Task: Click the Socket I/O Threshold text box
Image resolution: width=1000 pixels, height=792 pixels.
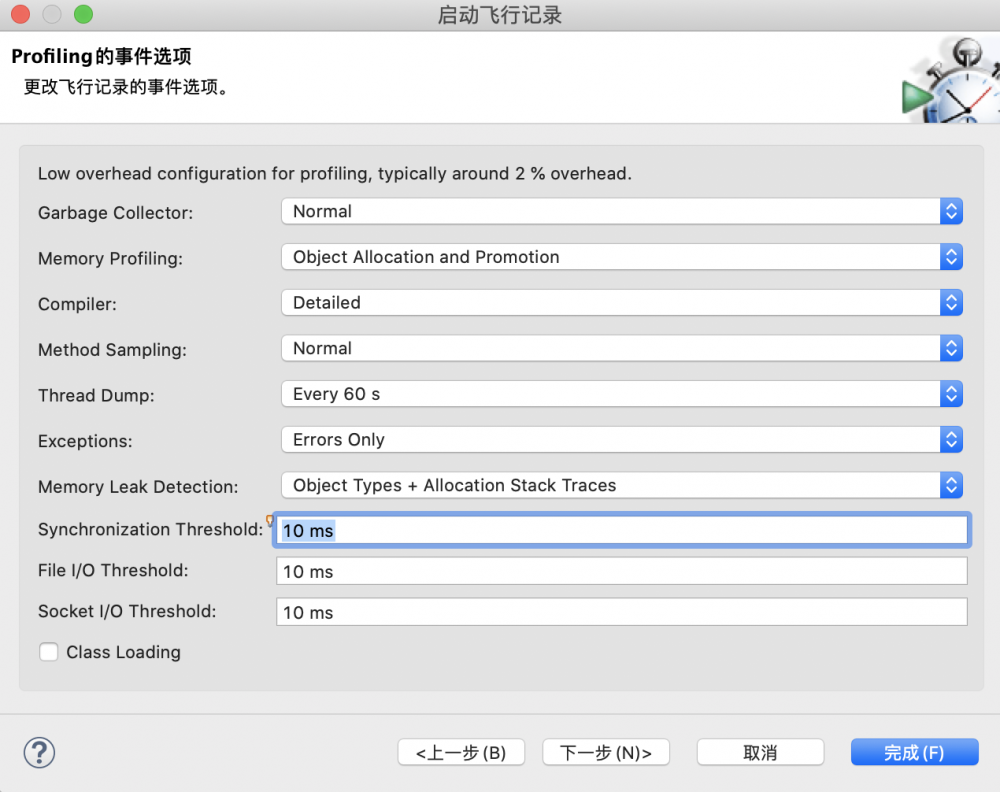Action: point(620,612)
